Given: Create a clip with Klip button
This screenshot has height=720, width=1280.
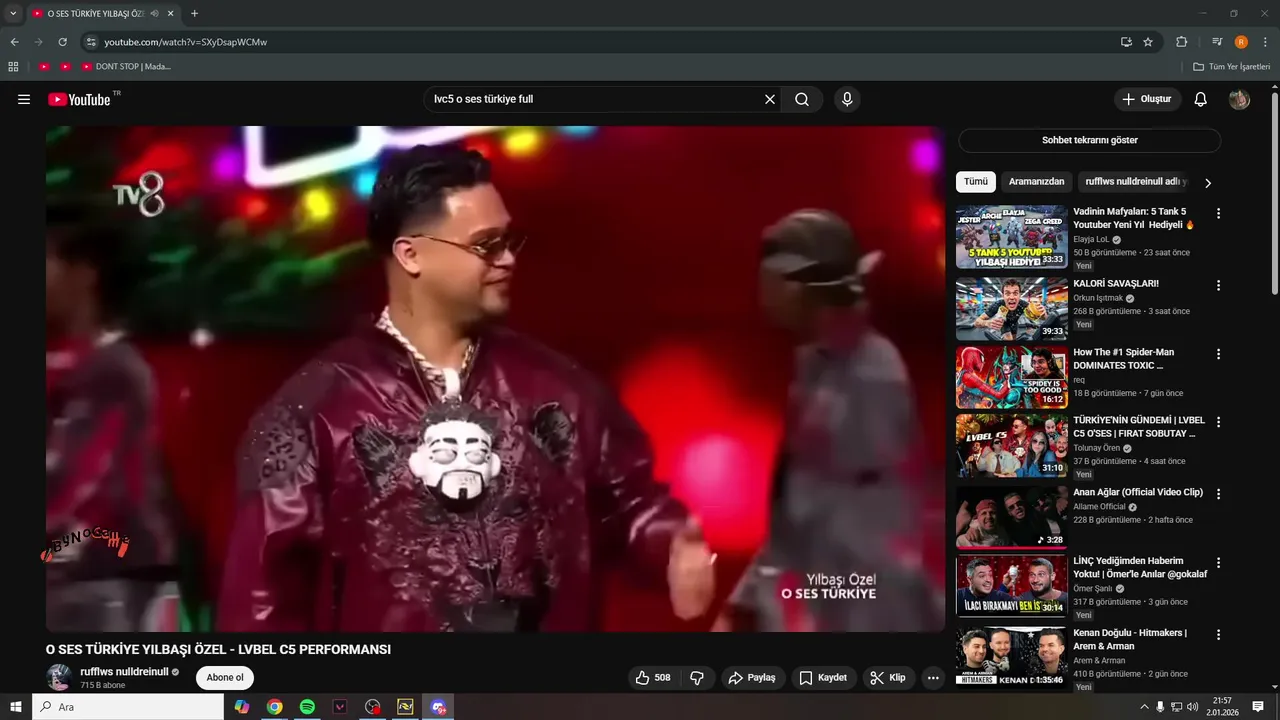Looking at the screenshot, I should click(x=888, y=677).
